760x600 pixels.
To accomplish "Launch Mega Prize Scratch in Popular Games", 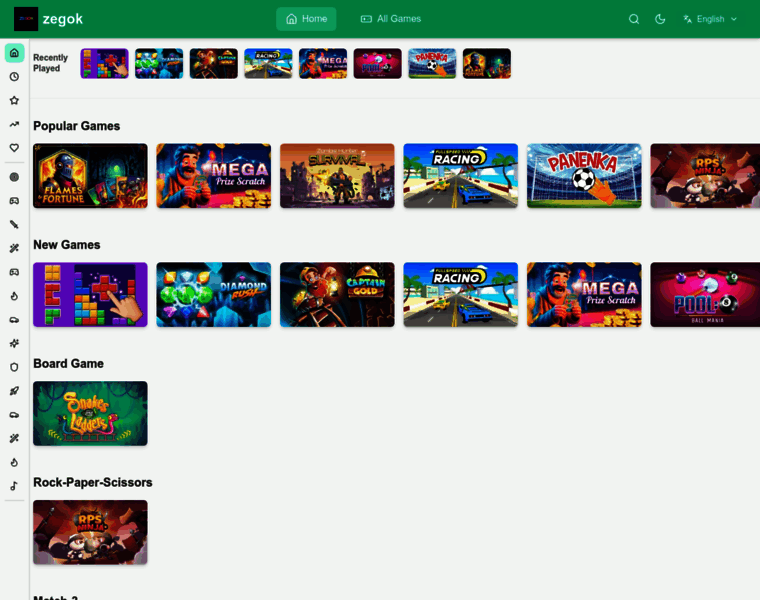I will 214,175.
